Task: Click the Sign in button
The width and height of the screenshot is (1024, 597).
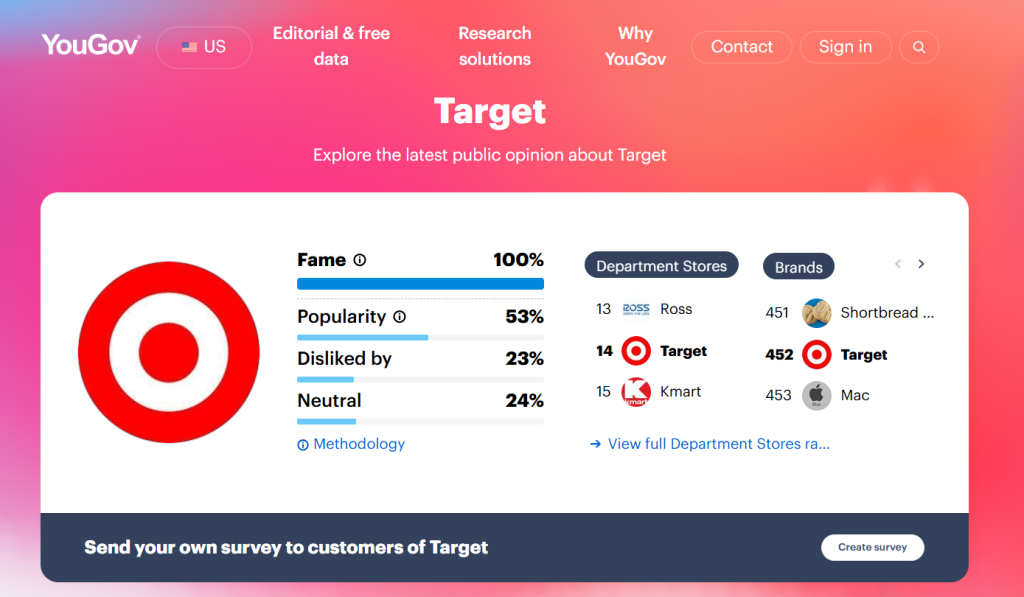Action: coord(845,47)
